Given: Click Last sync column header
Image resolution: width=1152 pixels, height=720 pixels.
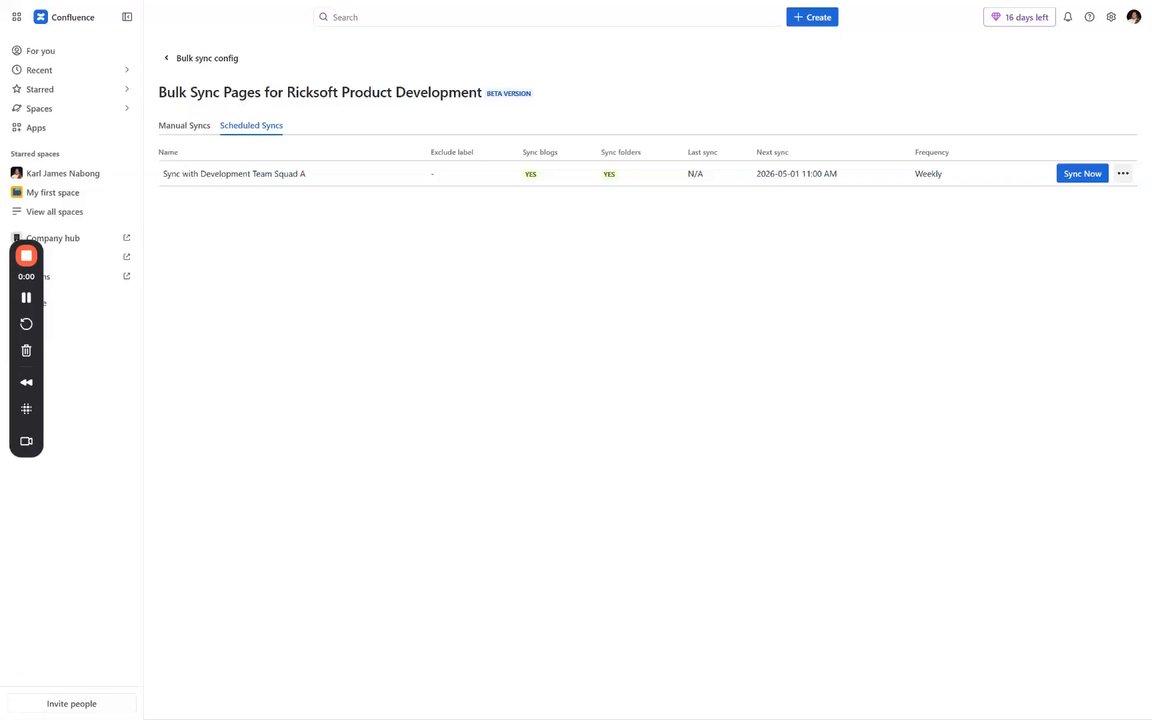Looking at the screenshot, I should [702, 152].
